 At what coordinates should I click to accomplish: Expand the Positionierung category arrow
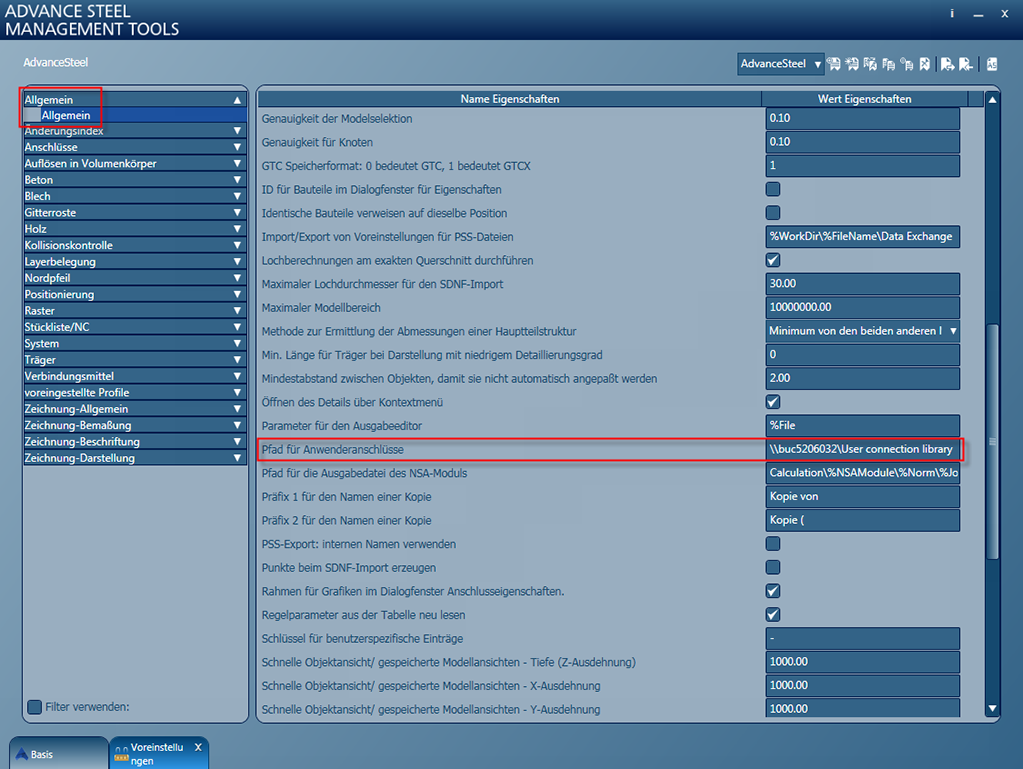click(237, 294)
